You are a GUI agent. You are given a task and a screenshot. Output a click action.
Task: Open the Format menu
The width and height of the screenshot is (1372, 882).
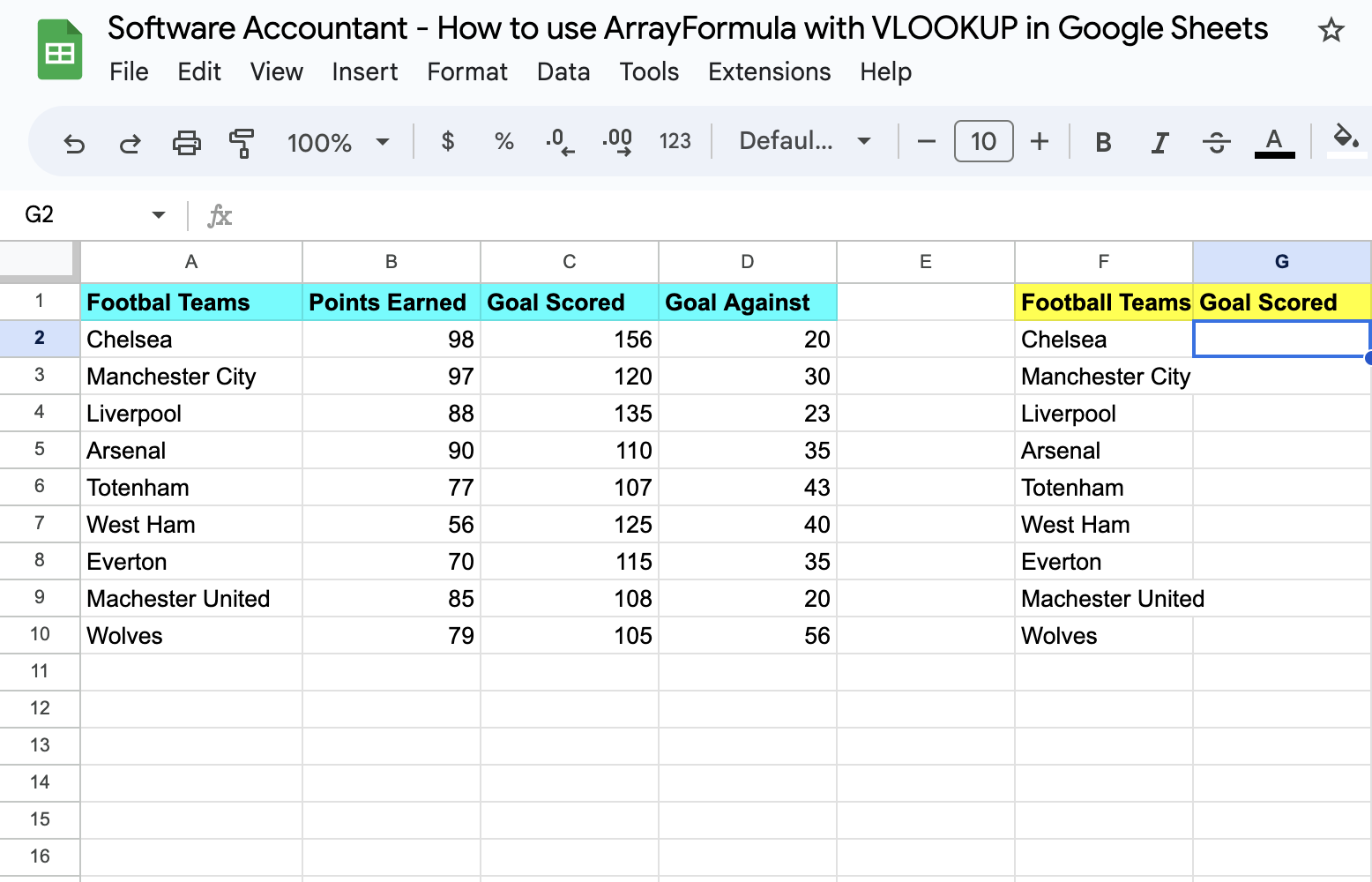tap(467, 71)
